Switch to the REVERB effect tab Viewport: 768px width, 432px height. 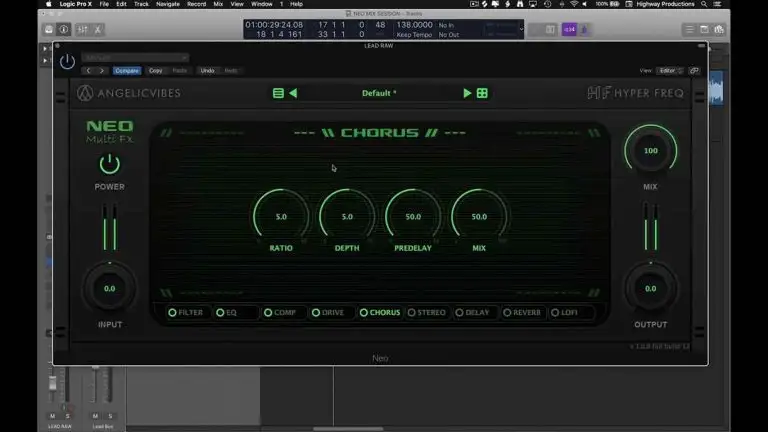coord(527,312)
